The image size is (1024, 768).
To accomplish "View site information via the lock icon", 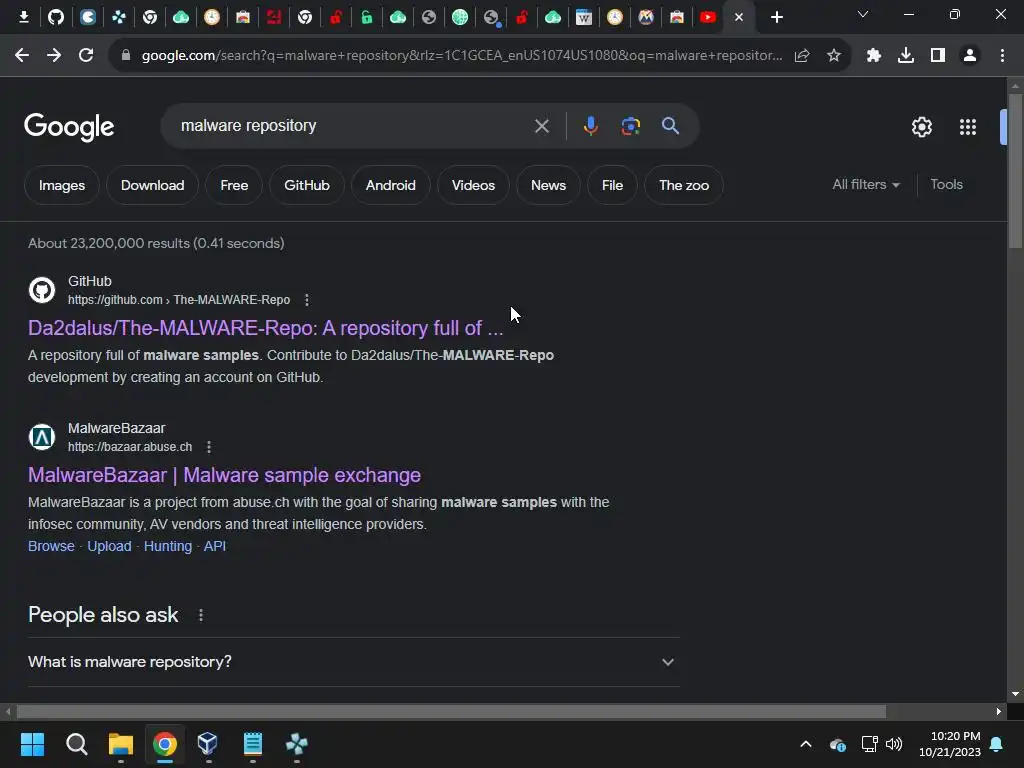I will [126, 56].
